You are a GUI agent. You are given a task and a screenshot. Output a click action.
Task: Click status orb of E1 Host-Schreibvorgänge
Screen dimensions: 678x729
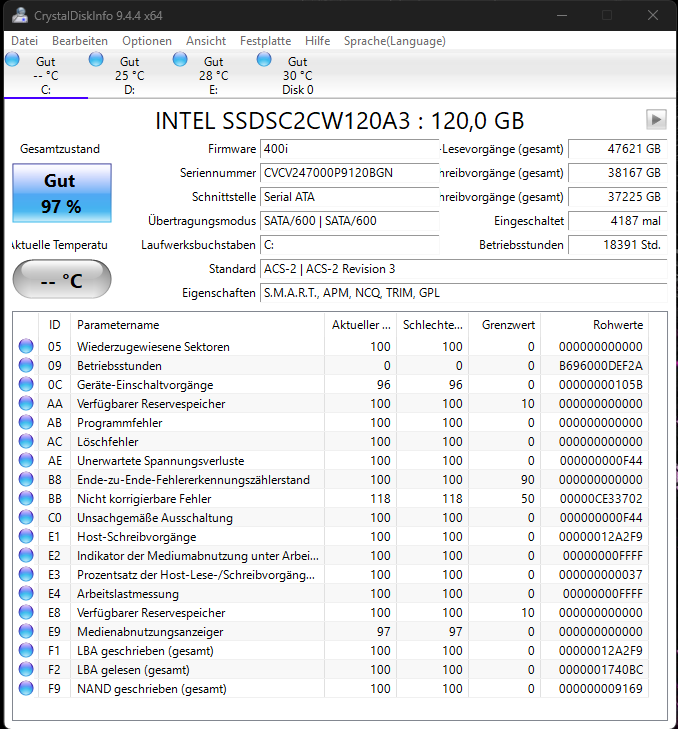point(26,537)
